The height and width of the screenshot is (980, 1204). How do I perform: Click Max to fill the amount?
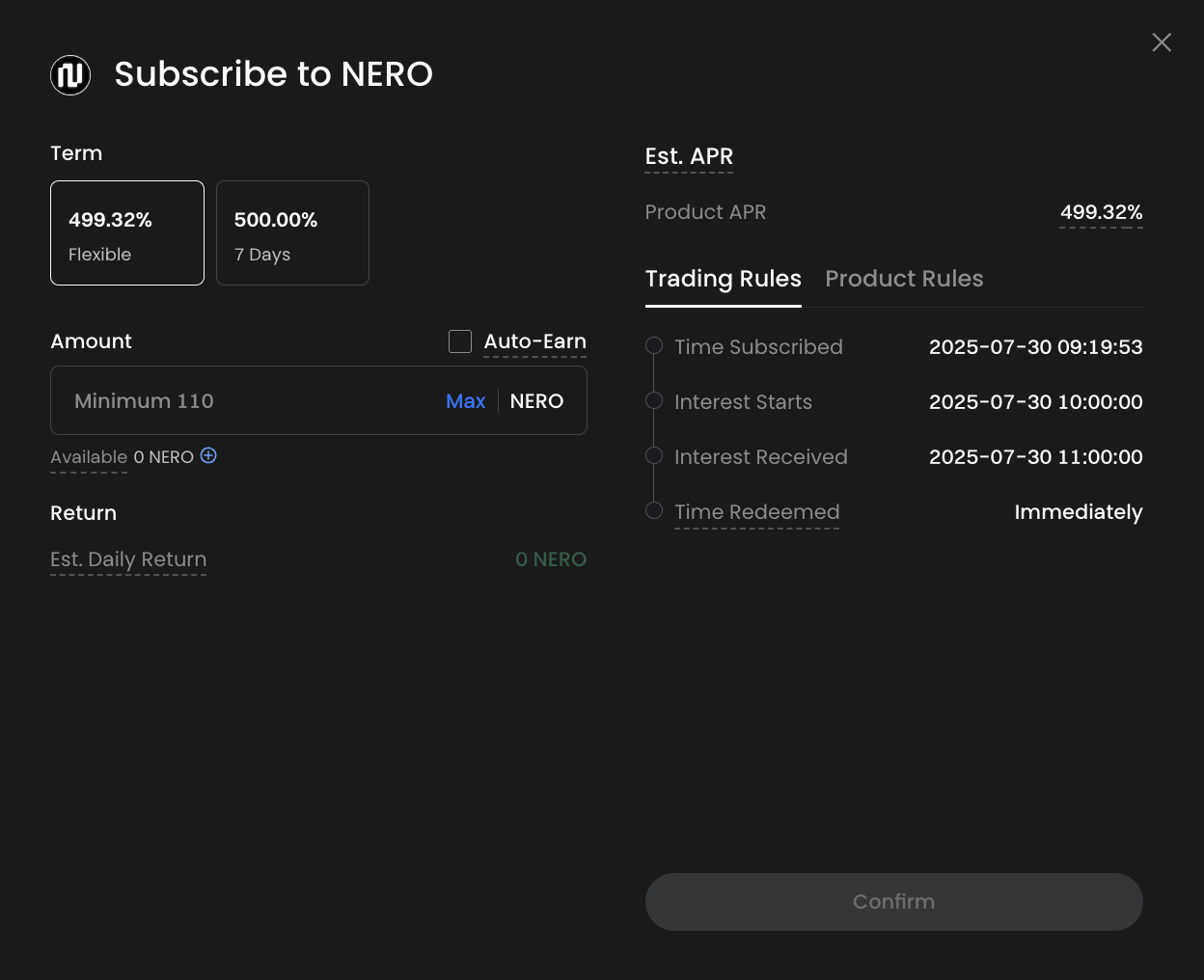click(x=465, y=401)
